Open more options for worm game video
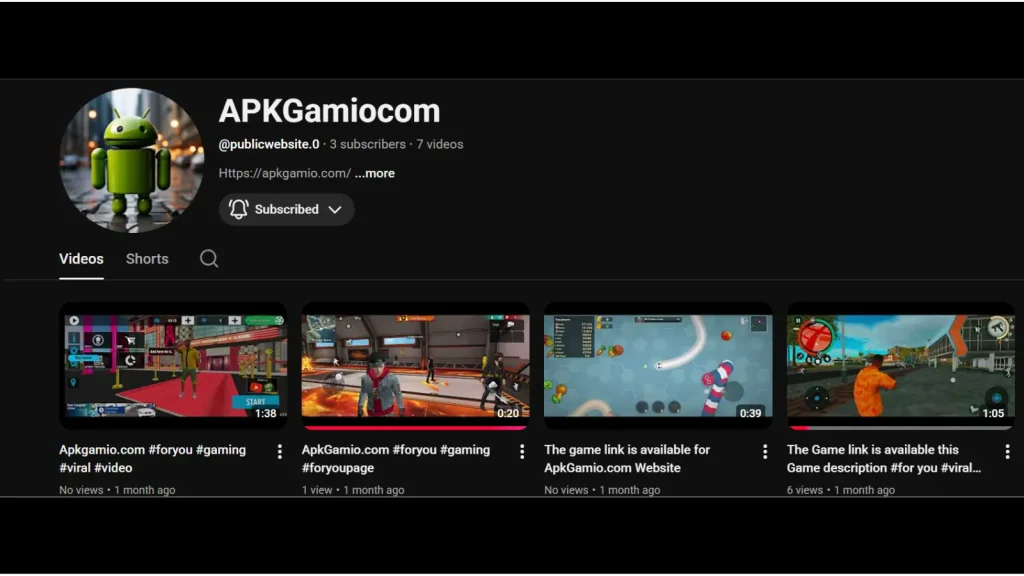The width and height of the screenshot is (1024, 576). pyautogui.click(x=765, y=451)
